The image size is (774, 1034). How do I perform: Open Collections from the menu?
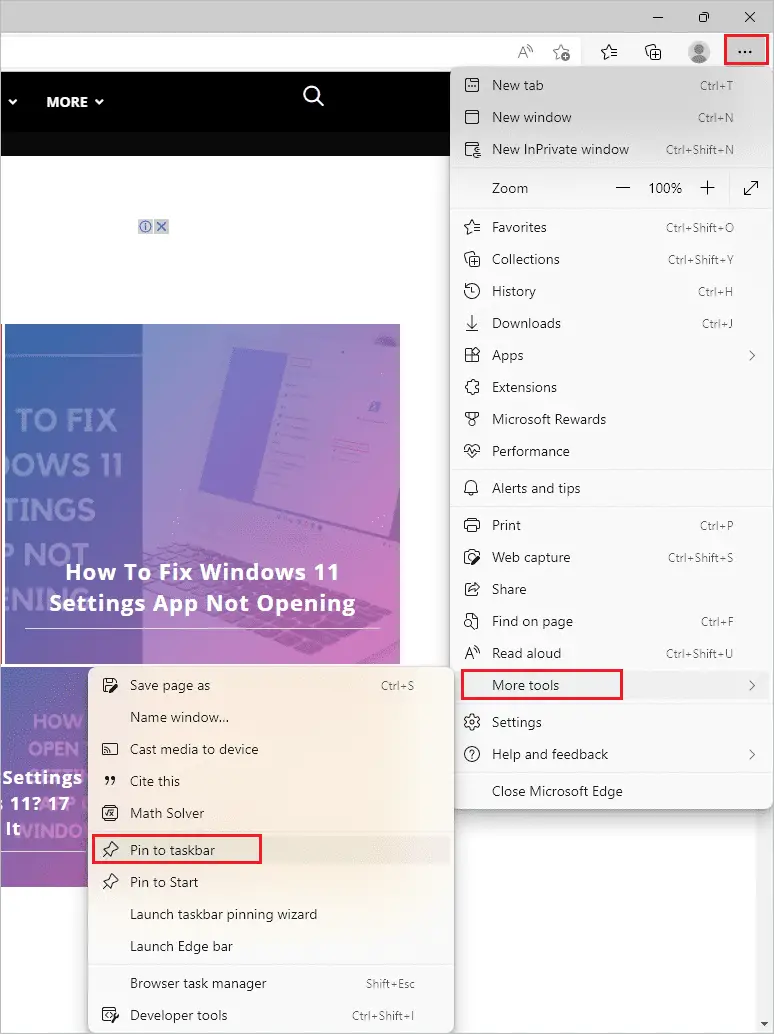pyautogui.click(x=610, y=259)
